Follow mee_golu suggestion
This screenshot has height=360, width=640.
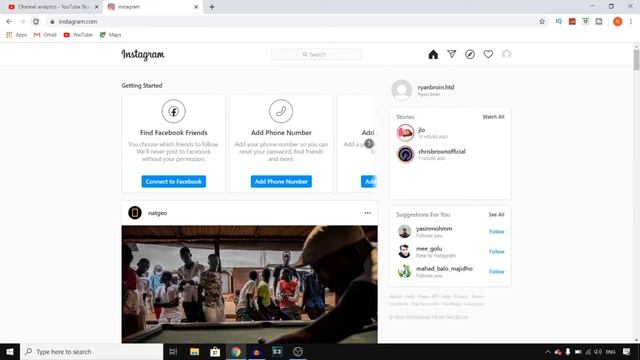click(x=497, y=251)
